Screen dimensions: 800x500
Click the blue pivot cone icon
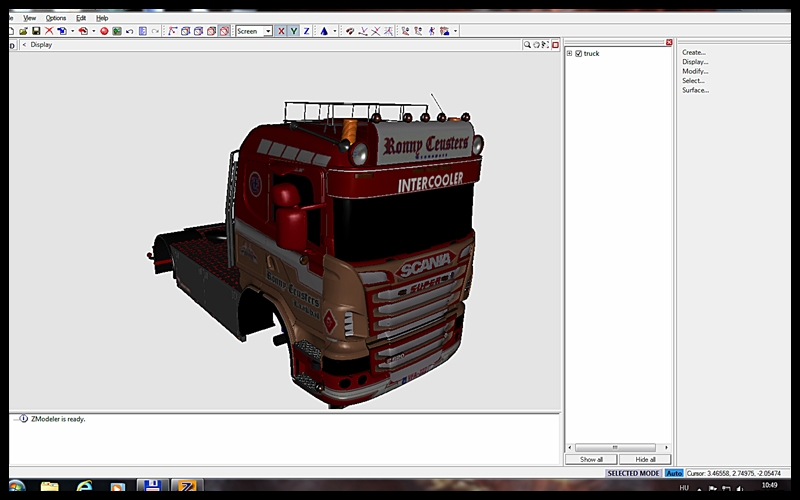324,31
